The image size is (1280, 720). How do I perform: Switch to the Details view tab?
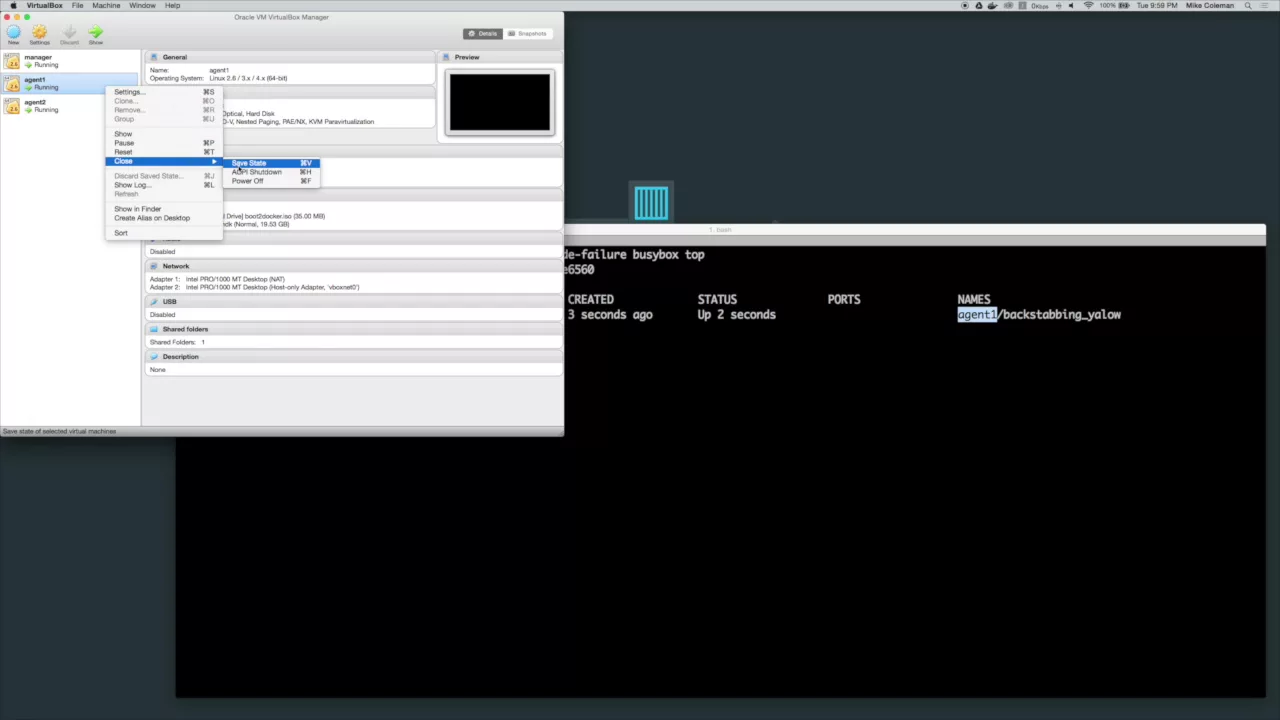click(x=483, y=33)
